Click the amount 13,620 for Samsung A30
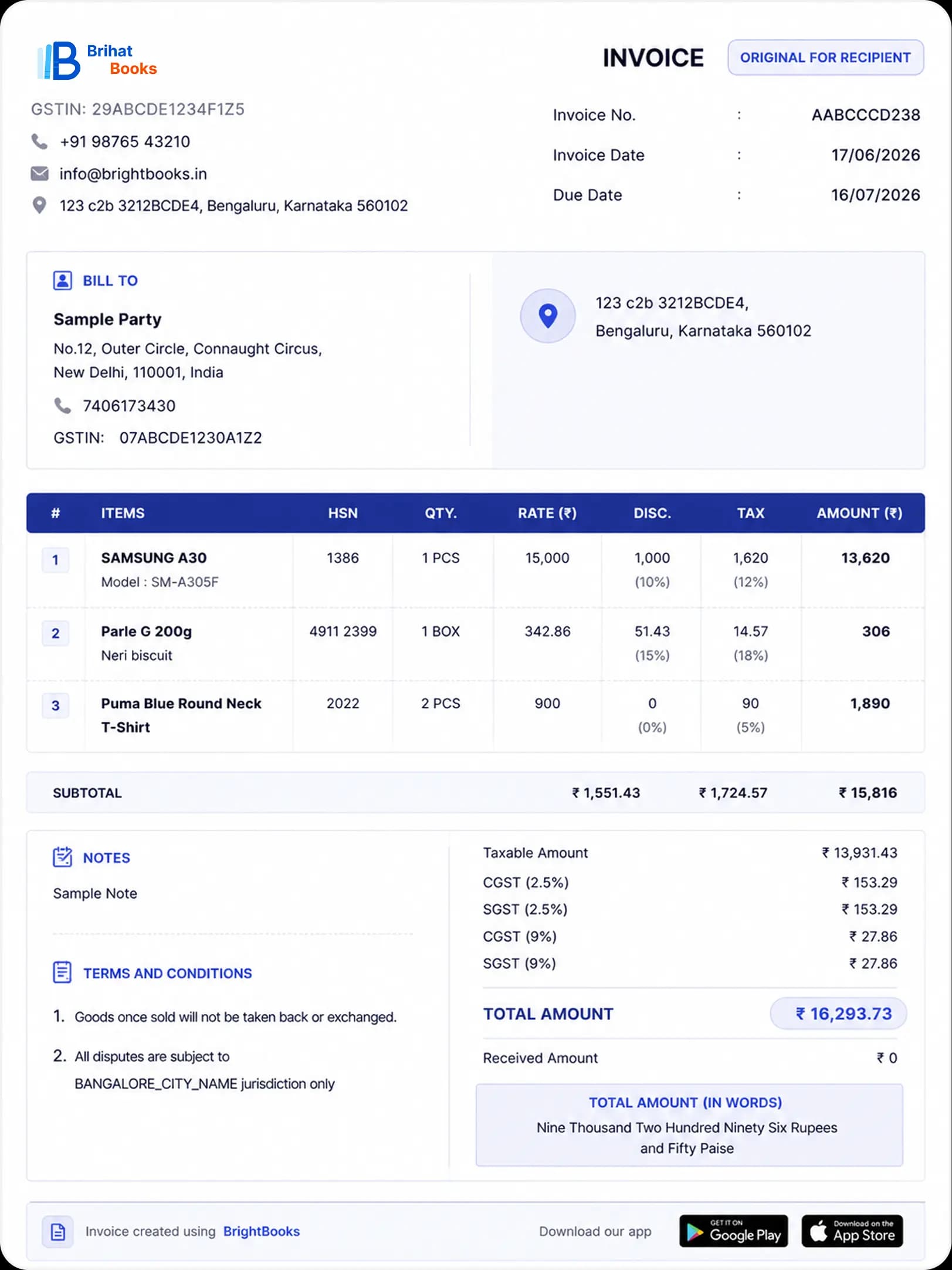This screenshot has height=1270, width=952. tap(866, 558)
